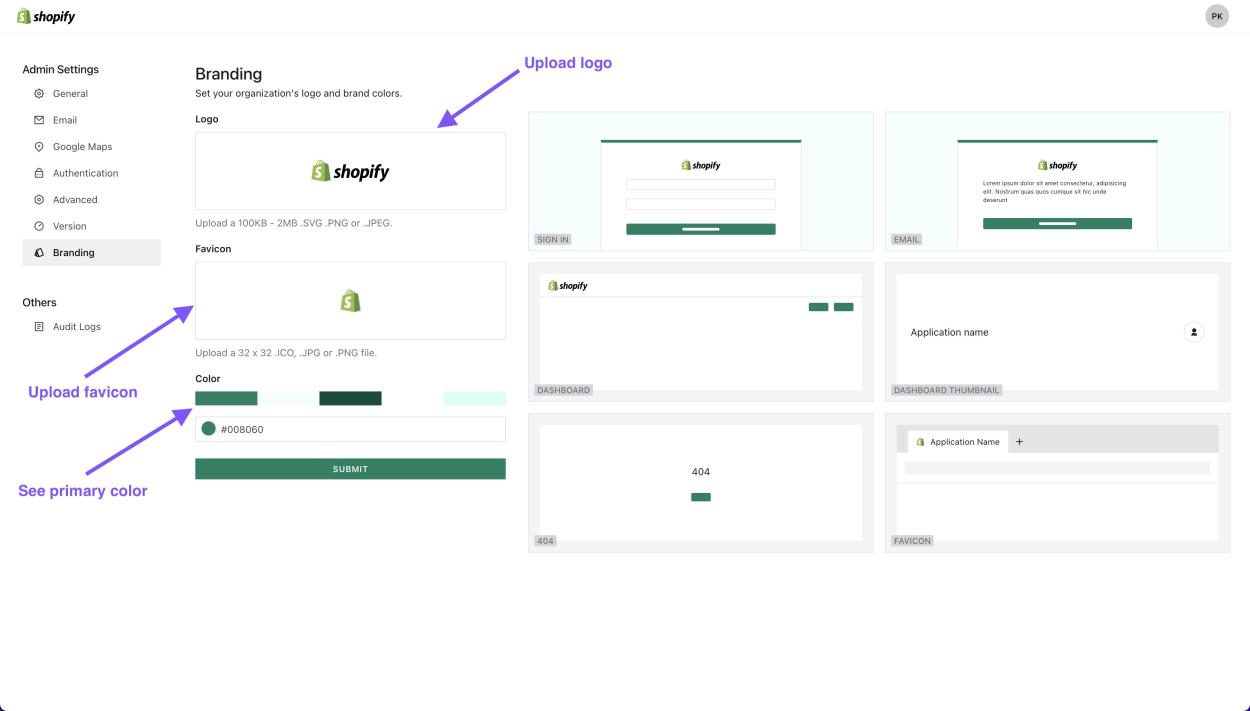The width and height of the screenshot is (1250, 711).
Task: Click the Logo upload box showing Shopify
Action: tap(350, 171)
